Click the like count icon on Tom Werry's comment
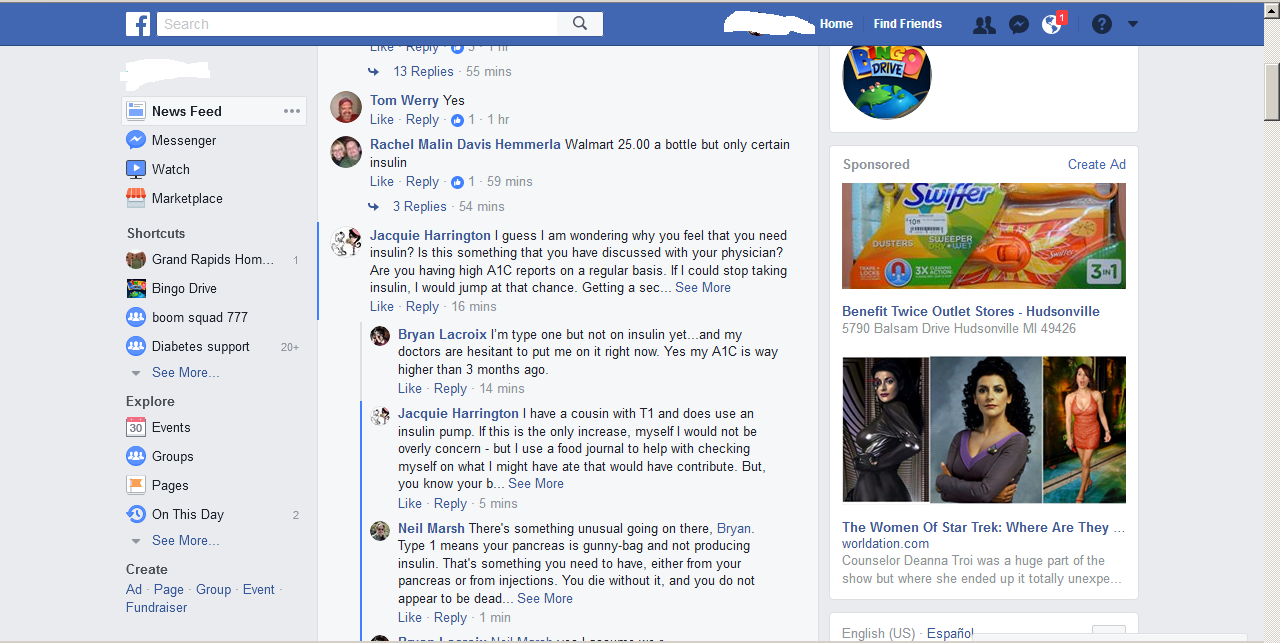 [458, 120]
